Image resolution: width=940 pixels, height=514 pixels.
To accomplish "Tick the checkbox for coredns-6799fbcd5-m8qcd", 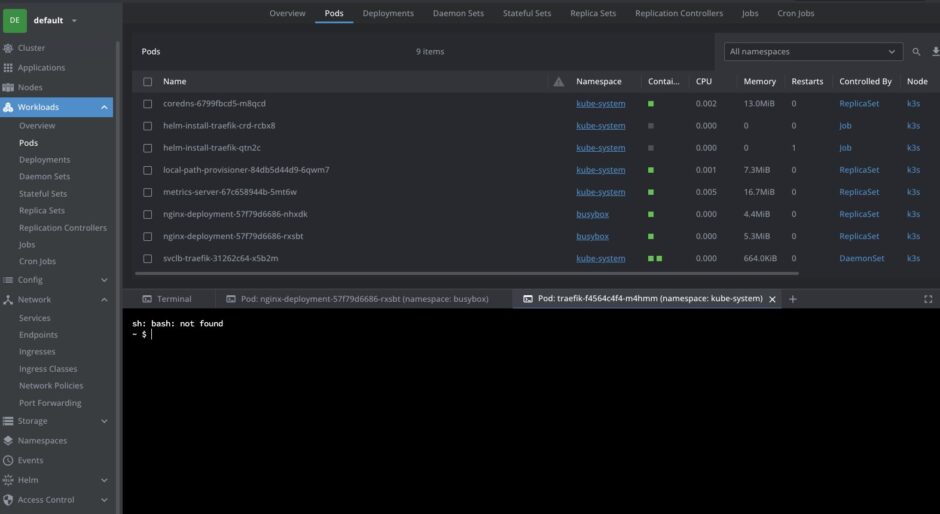I will click(x=147, y=104).
